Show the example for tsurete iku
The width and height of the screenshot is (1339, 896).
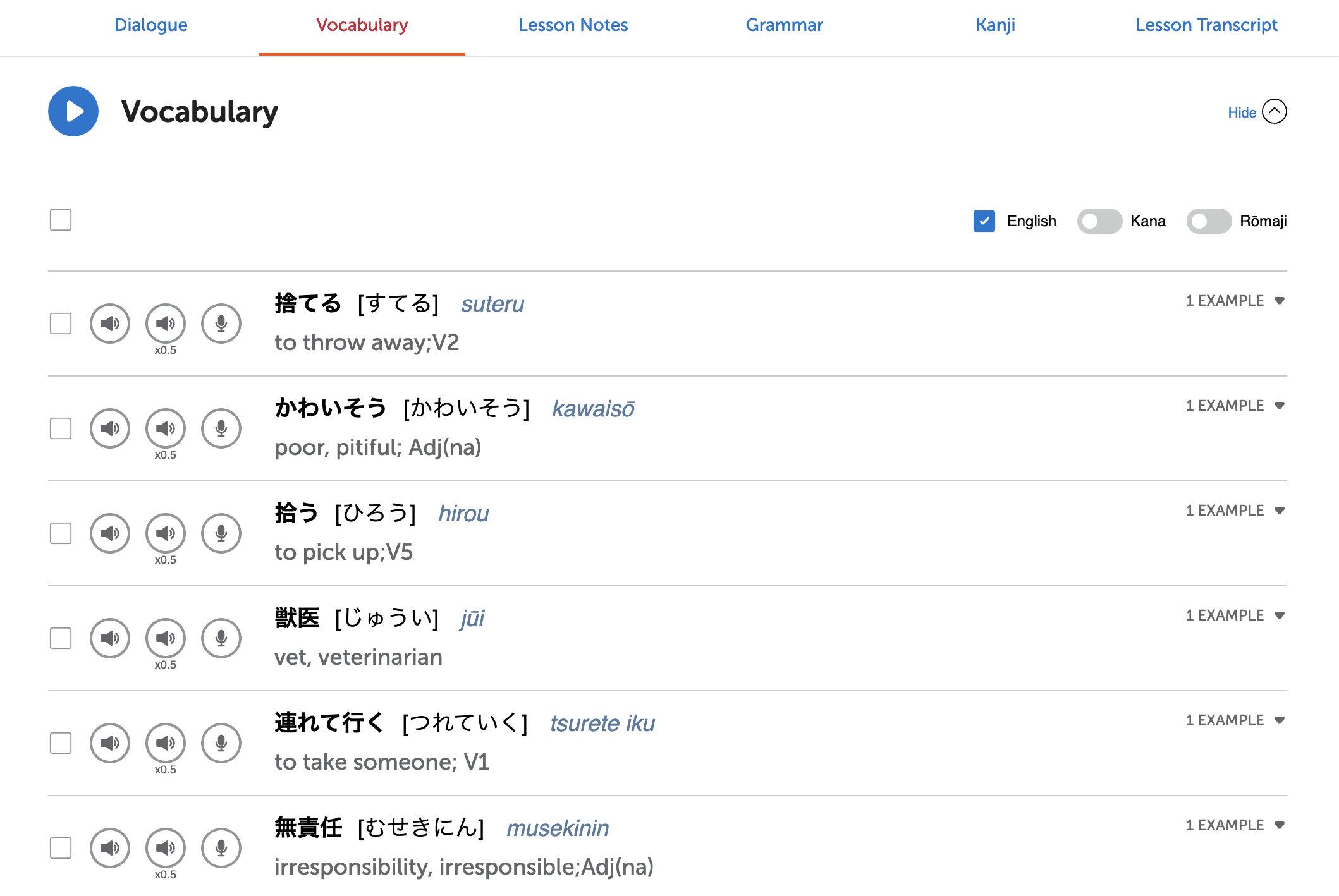point(1235,720)
